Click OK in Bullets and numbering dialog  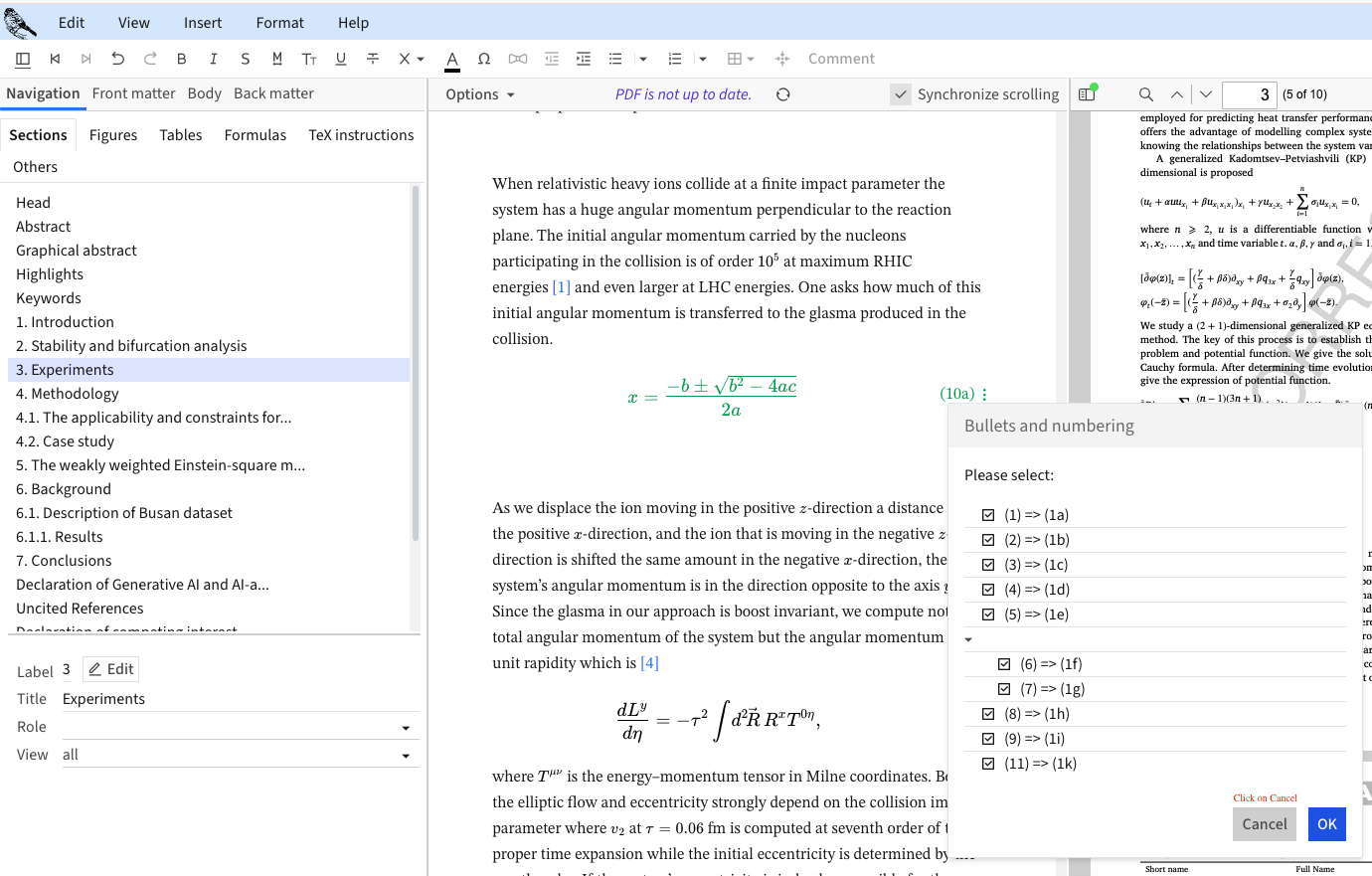coord(1327,824)
